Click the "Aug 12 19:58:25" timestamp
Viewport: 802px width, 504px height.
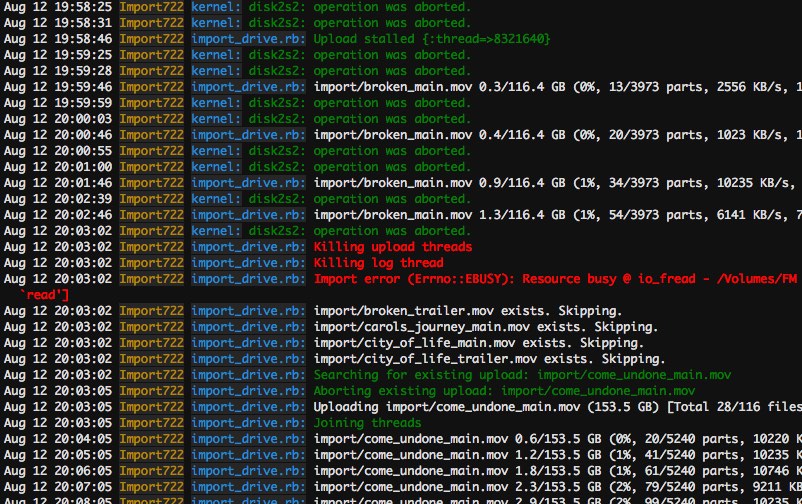(x=57, y=7)
